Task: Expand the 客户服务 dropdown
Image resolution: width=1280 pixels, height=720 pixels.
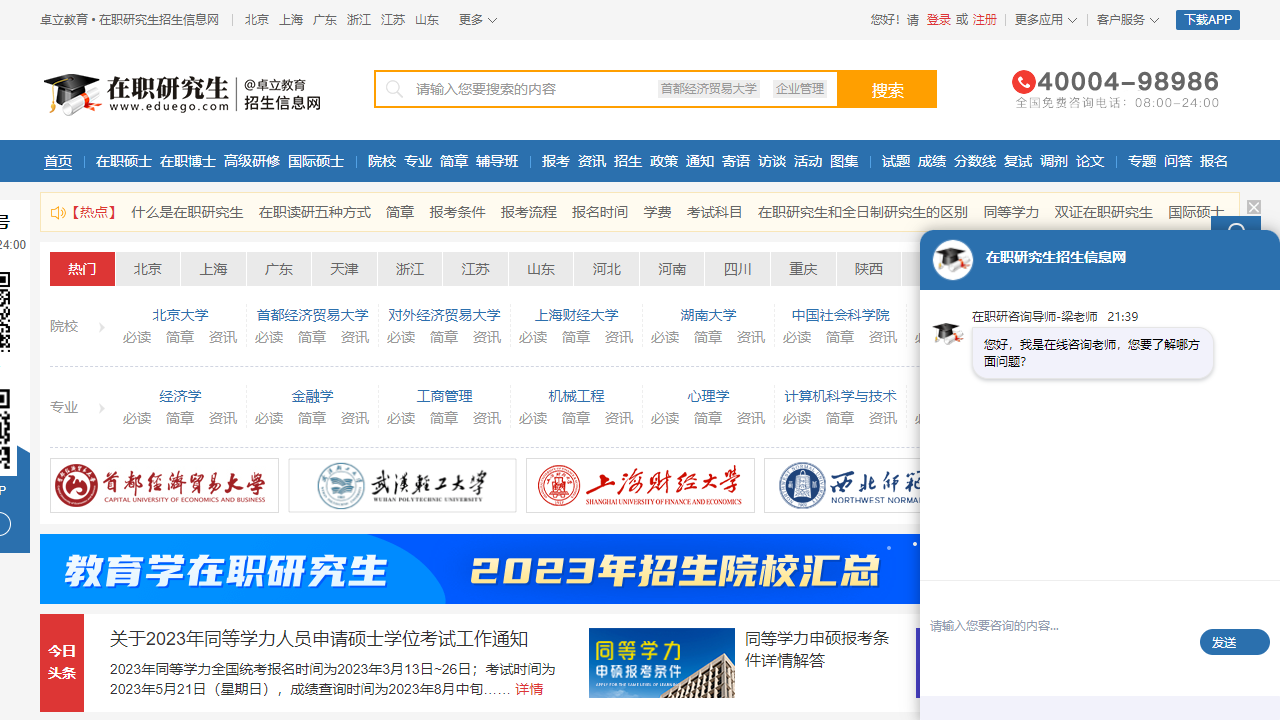Action: tap(1127, 20)
